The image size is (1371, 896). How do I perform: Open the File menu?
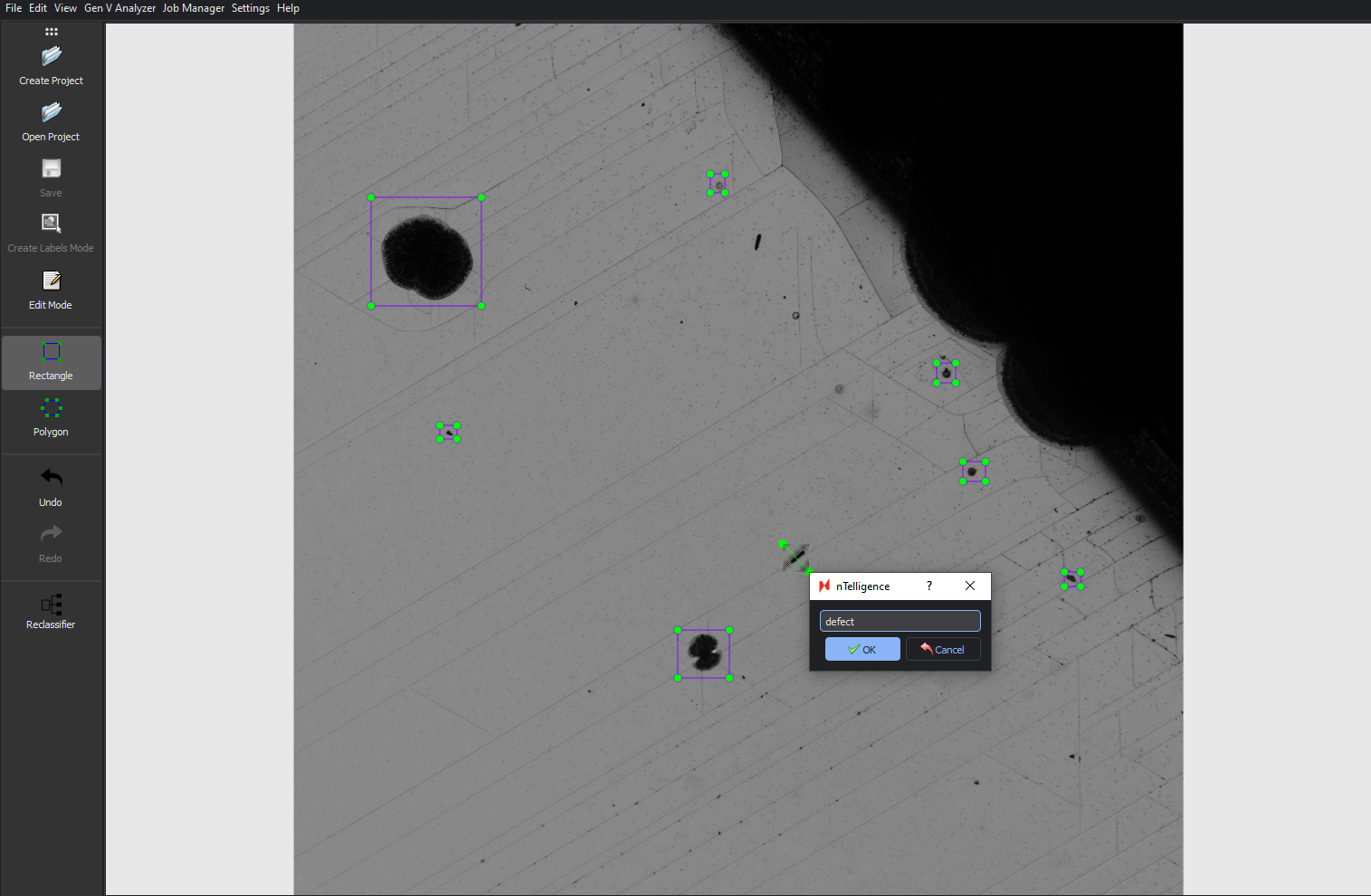[x=14, y=8]
